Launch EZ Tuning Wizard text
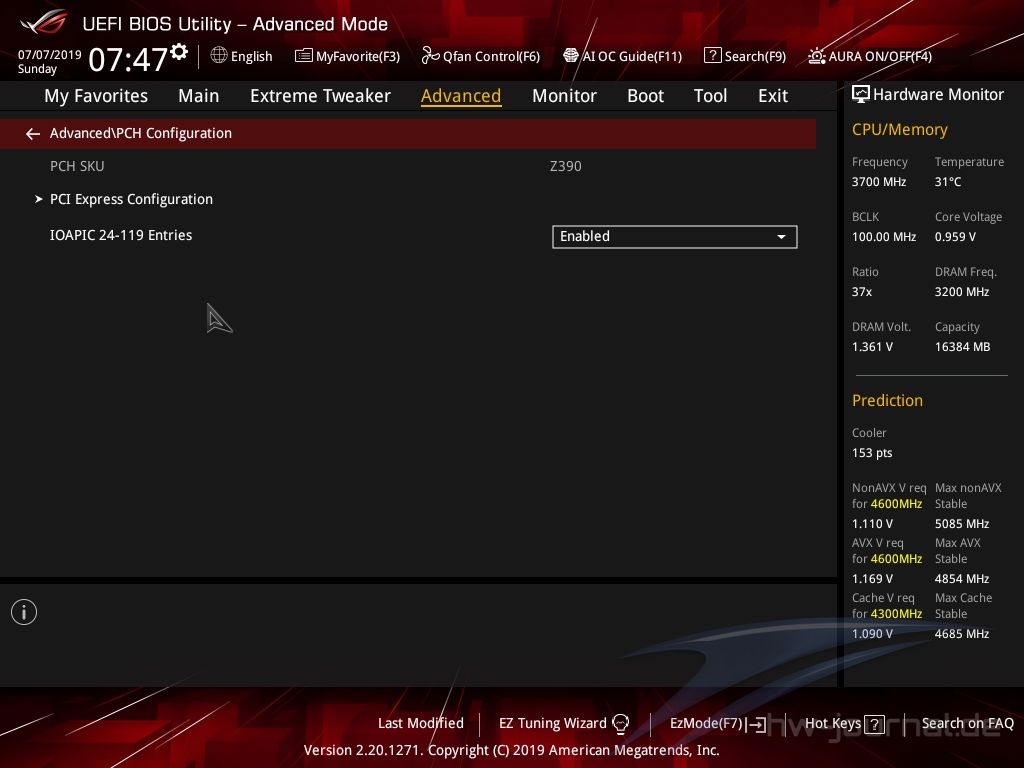 pyautogui.click(x=552, y=723)
